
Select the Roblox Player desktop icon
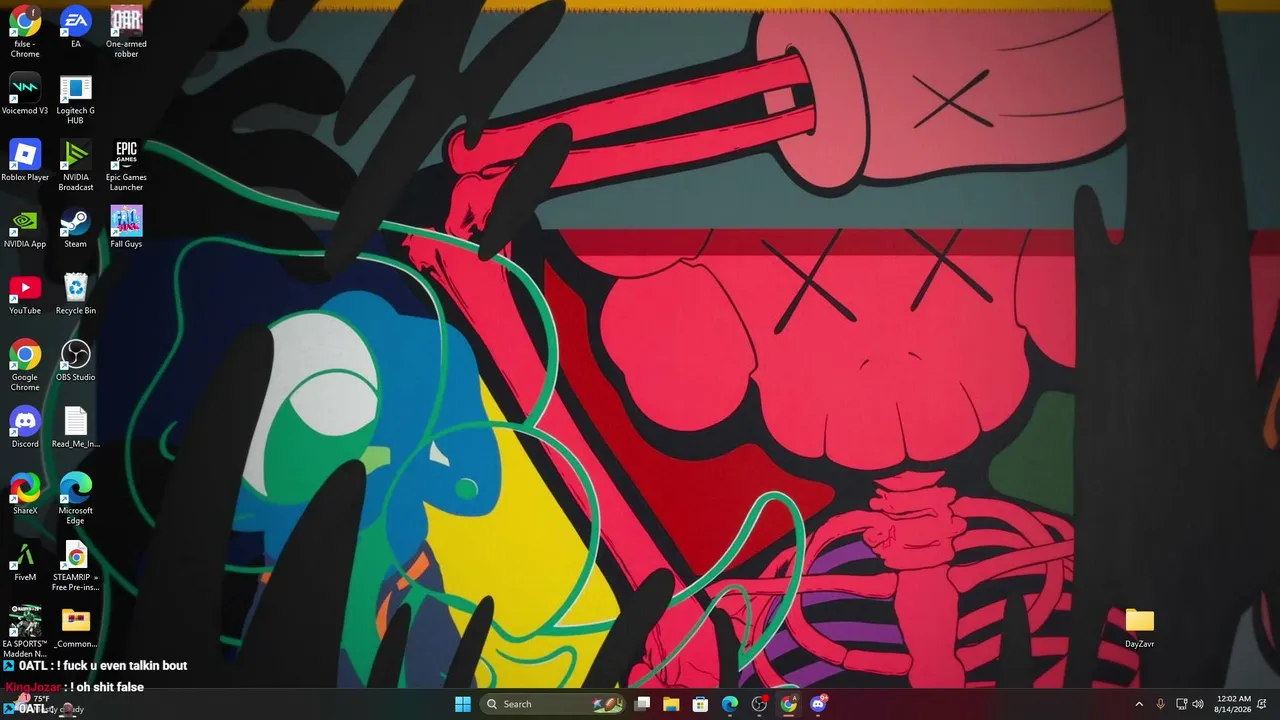coord(25,160)
